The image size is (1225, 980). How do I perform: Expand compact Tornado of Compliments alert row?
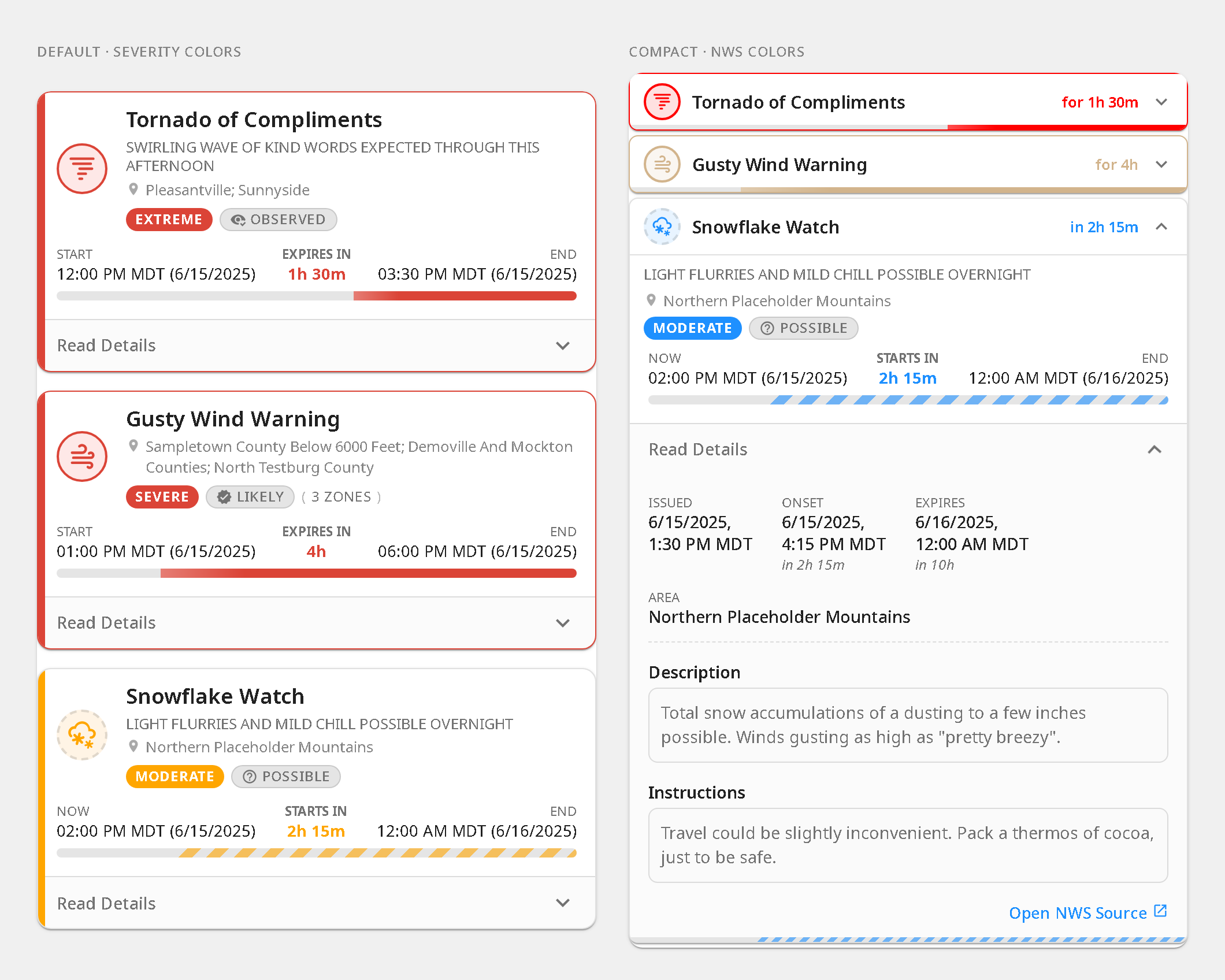click(x=1161, y=102)
